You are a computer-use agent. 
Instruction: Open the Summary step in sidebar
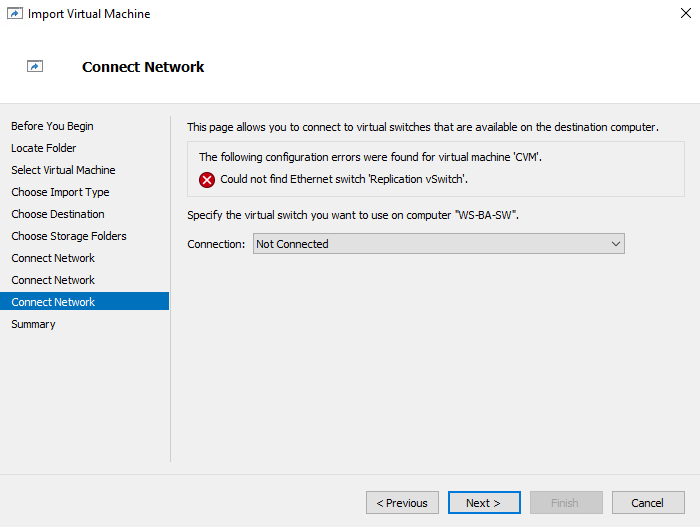coord(33,324)
